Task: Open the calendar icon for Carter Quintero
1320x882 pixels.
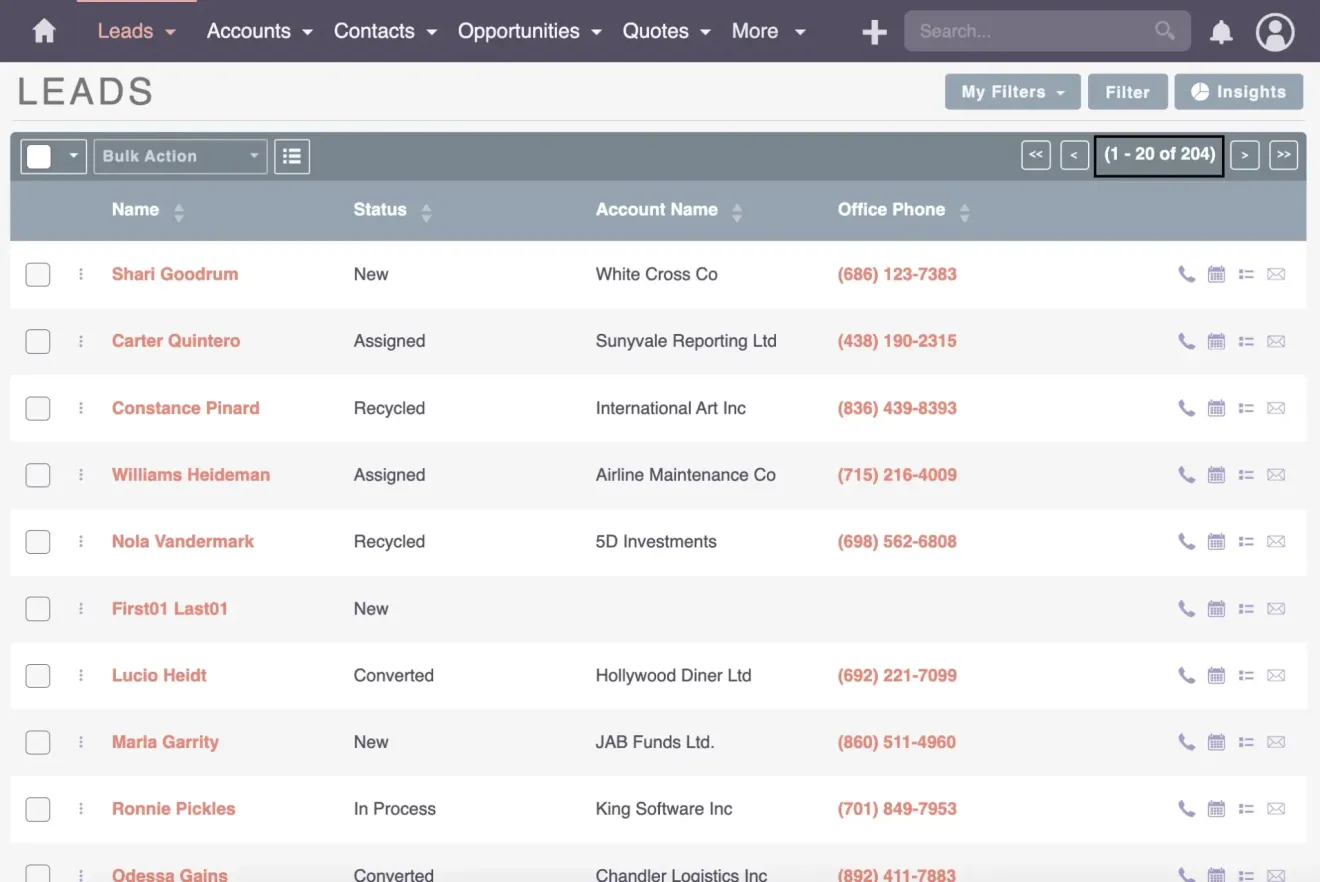Action: (x=1216, y=341)
